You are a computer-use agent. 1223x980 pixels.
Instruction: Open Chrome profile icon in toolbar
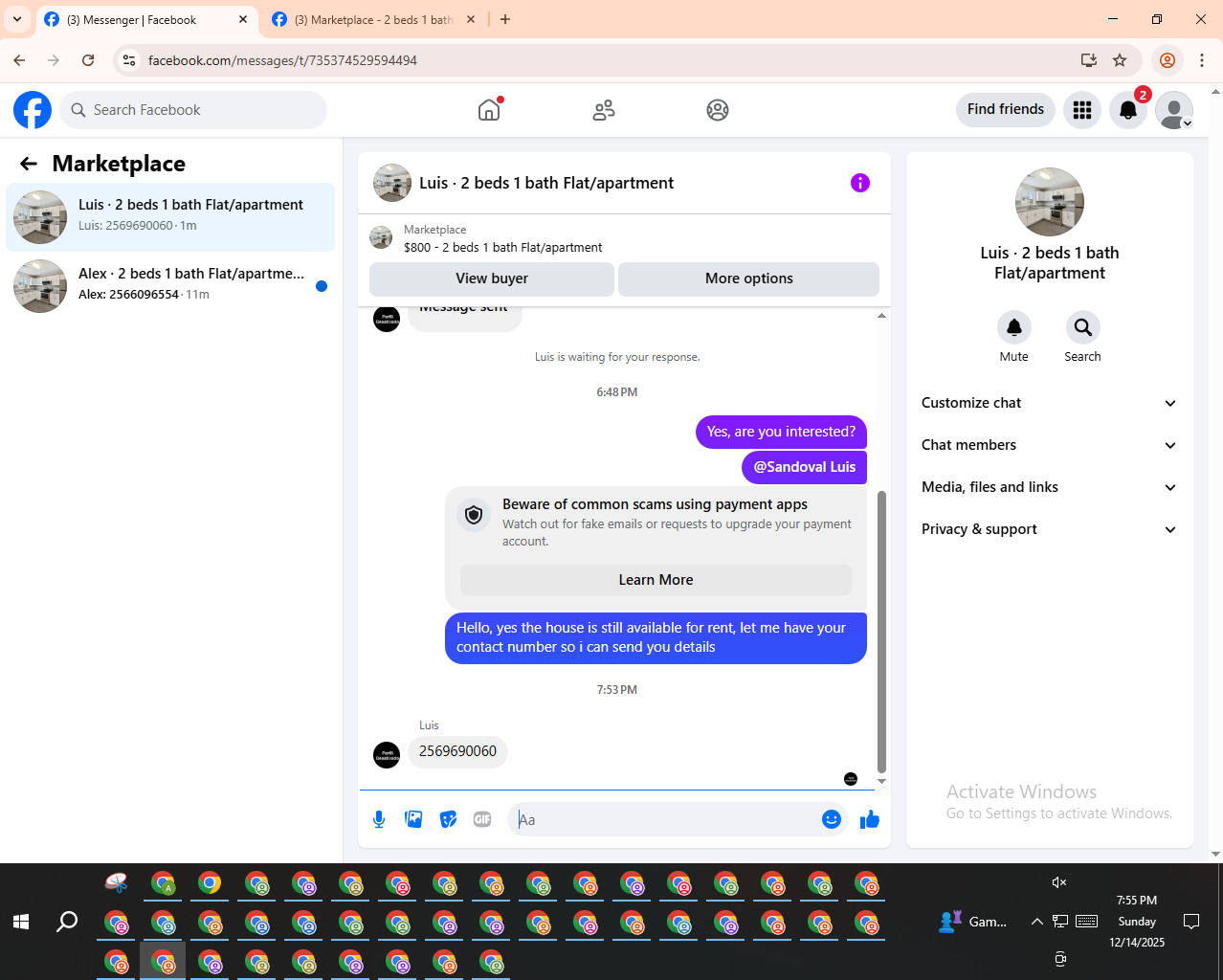pyautogui.click(x=1167, y=60)
